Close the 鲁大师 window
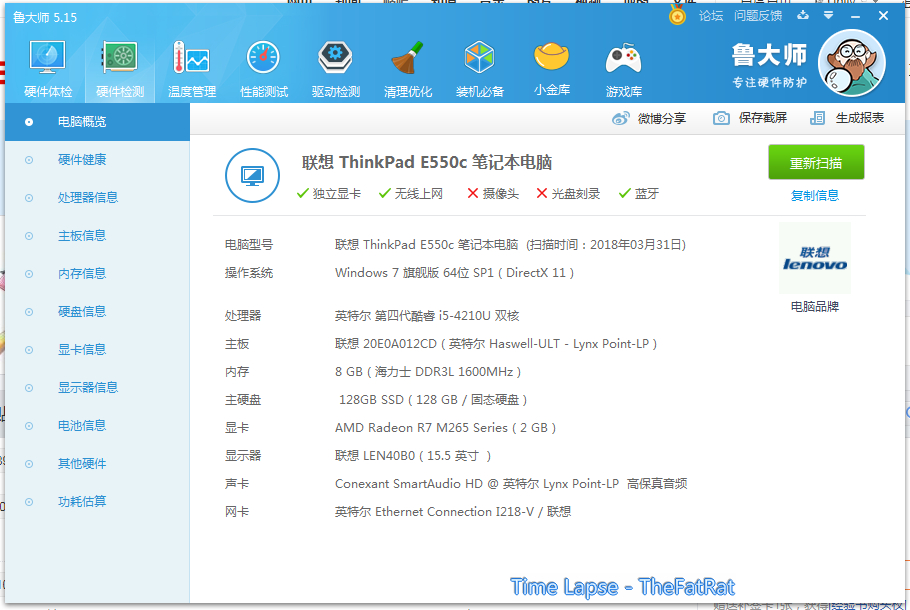Image resolution: width=910 pixels, height=610 pixels. tap(883, 16)
